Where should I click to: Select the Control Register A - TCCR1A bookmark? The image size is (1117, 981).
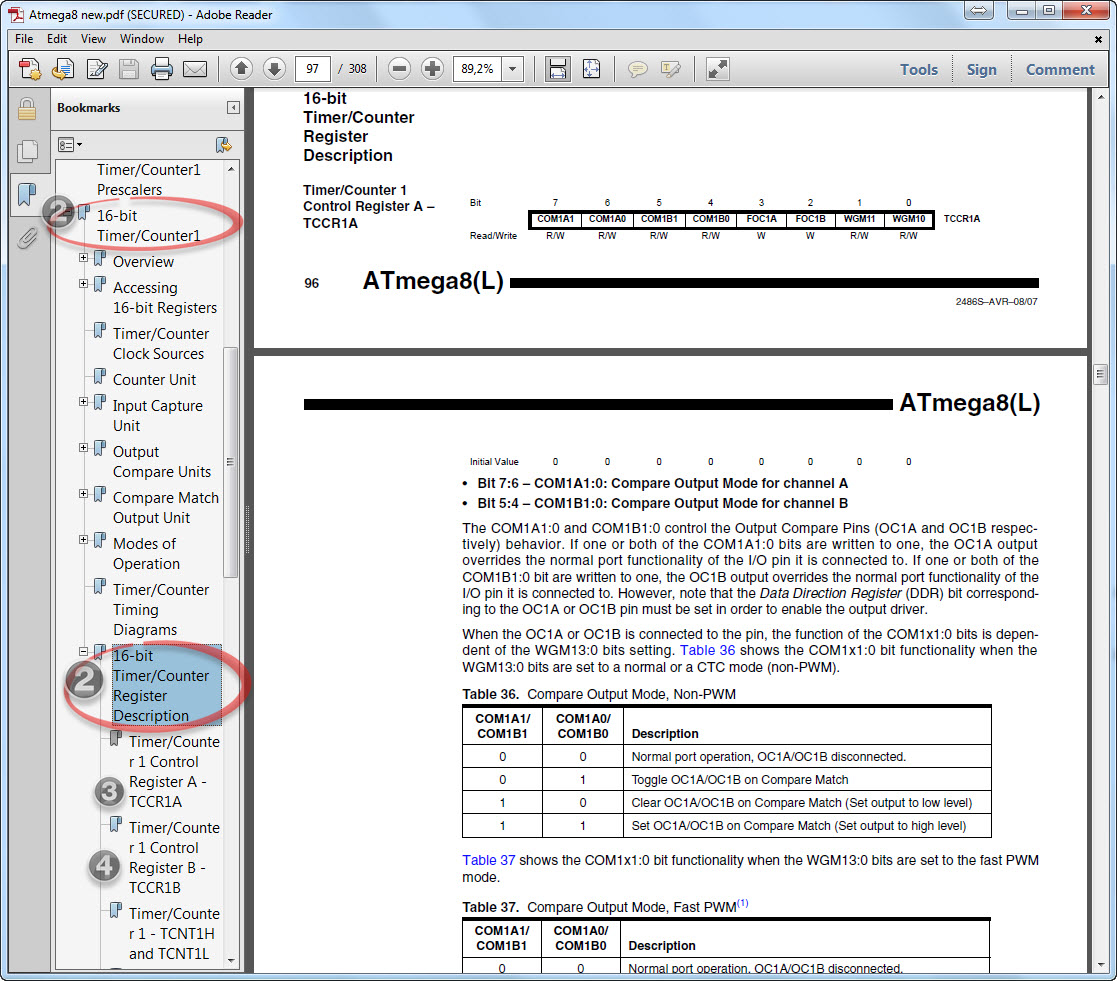(x=174, y=772)
